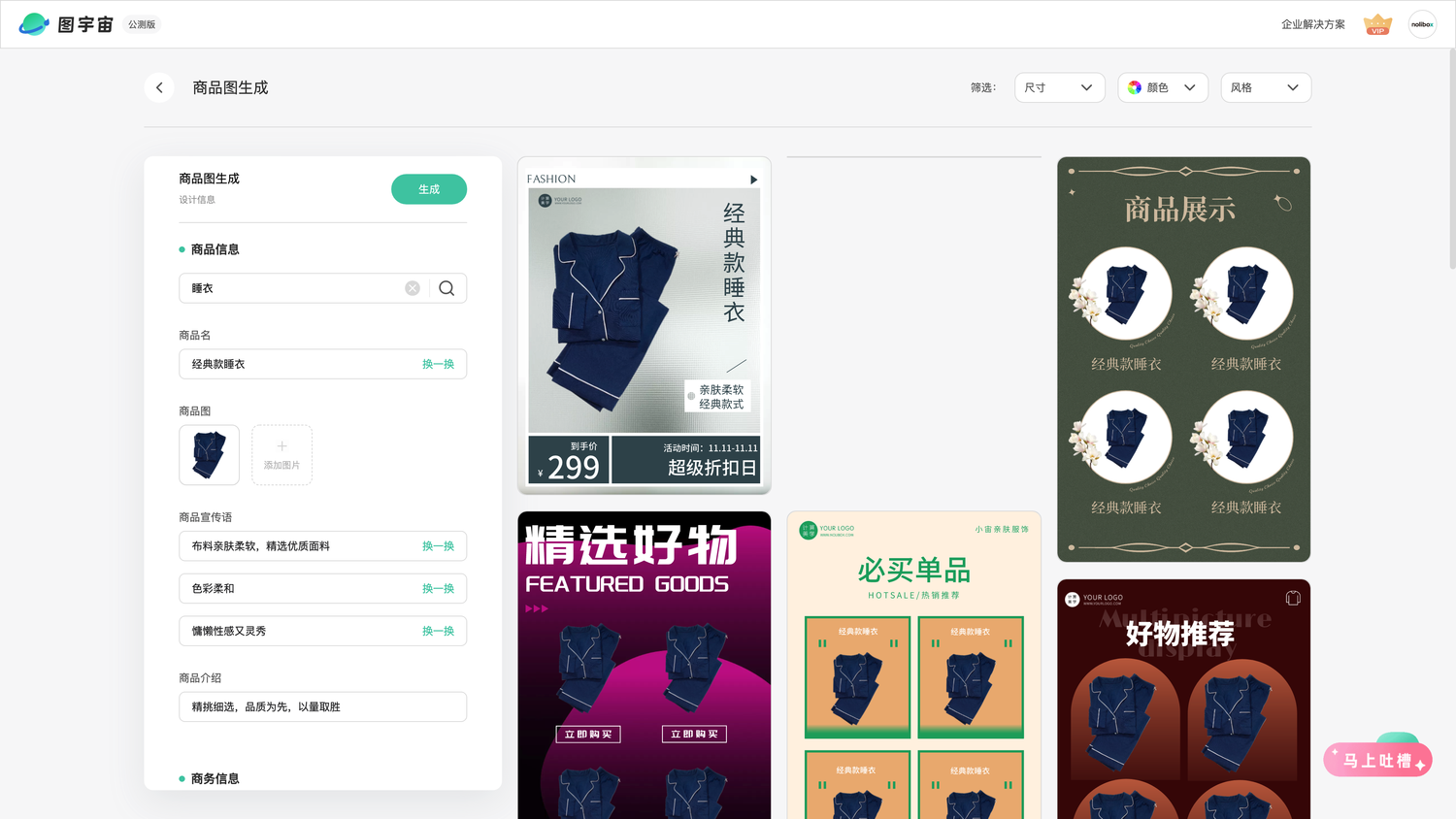
Task: Click 换一换 next to 色彩柔和
Action: 438,588
